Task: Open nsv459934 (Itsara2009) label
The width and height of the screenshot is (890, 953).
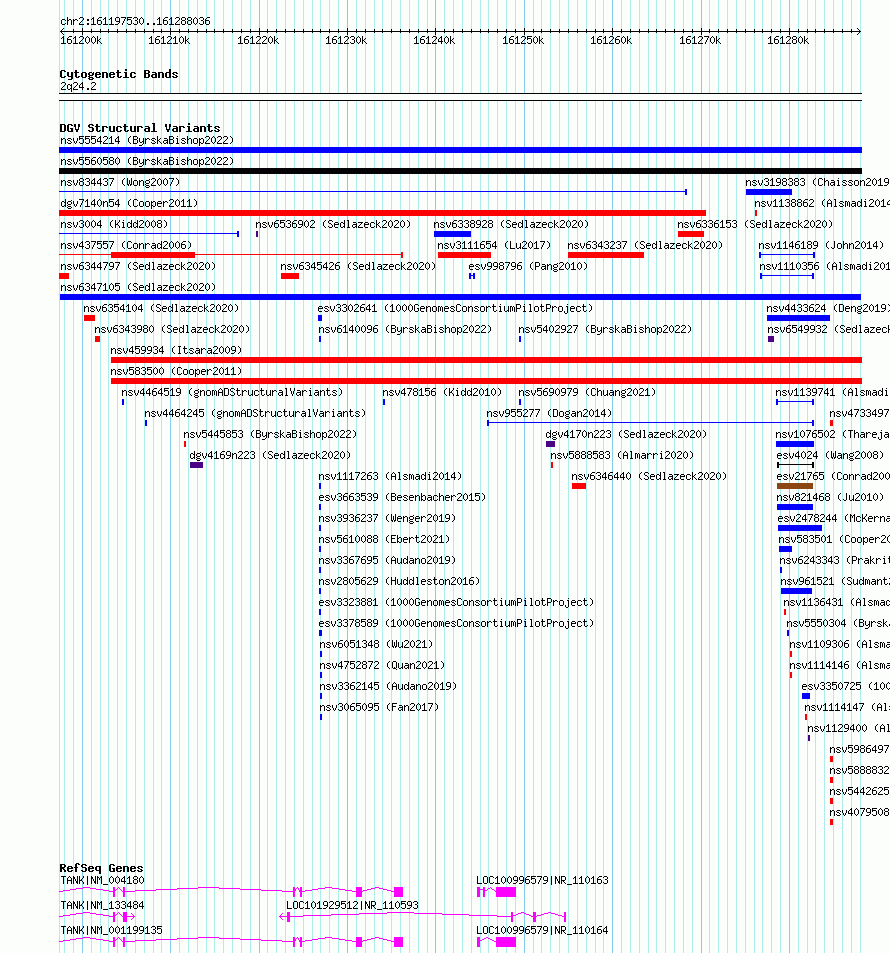Action: tap(176, 350)
